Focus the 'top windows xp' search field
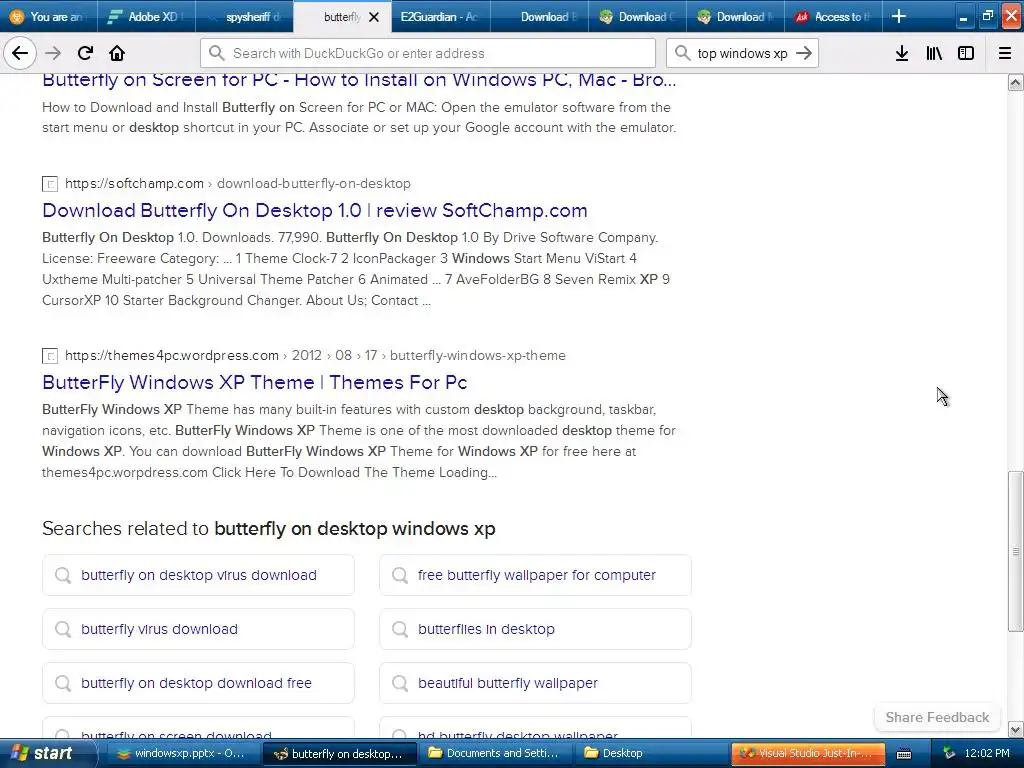 [x=743, y=53]
